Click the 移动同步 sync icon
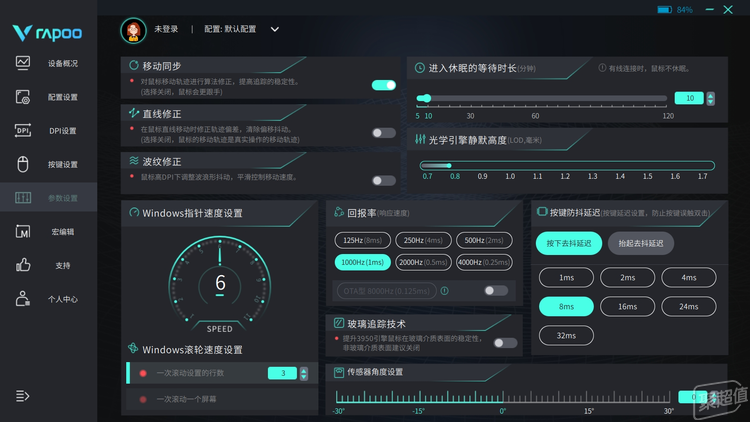 pos(133,65)
